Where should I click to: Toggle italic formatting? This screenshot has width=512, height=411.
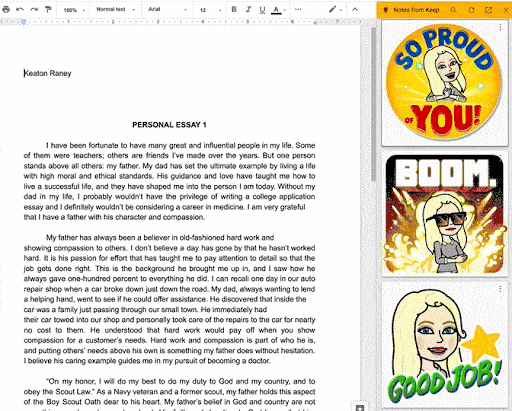[x=248, y=9]
